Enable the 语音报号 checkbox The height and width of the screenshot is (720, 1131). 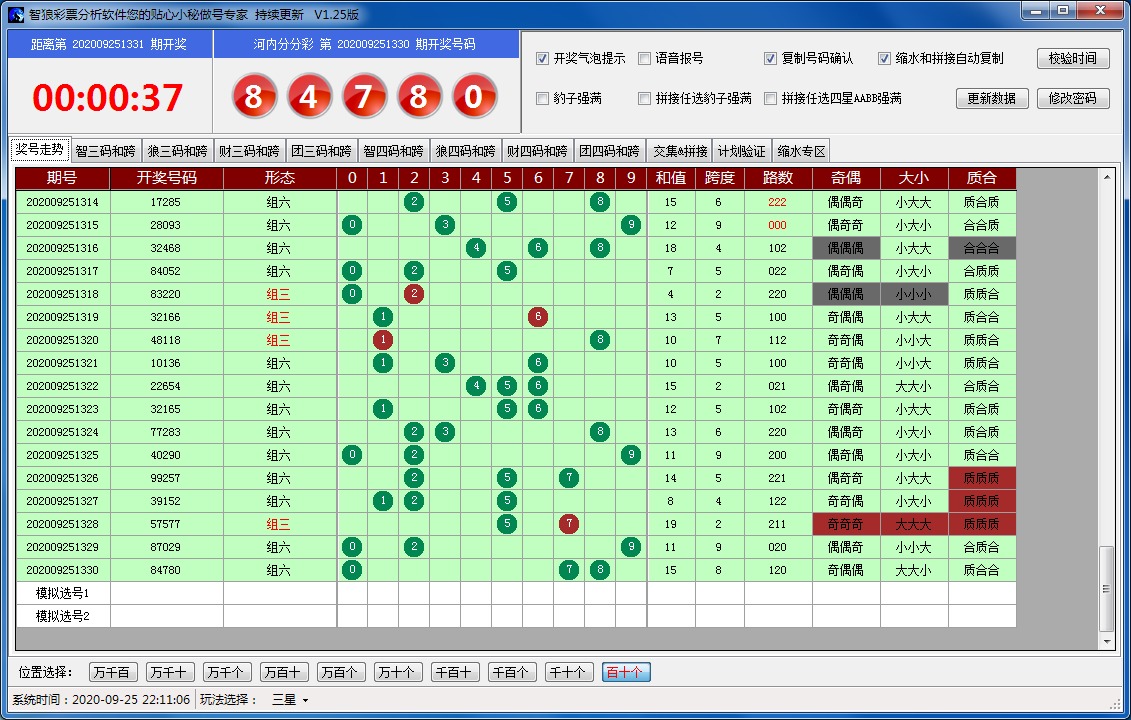click(x=645, y=59)
